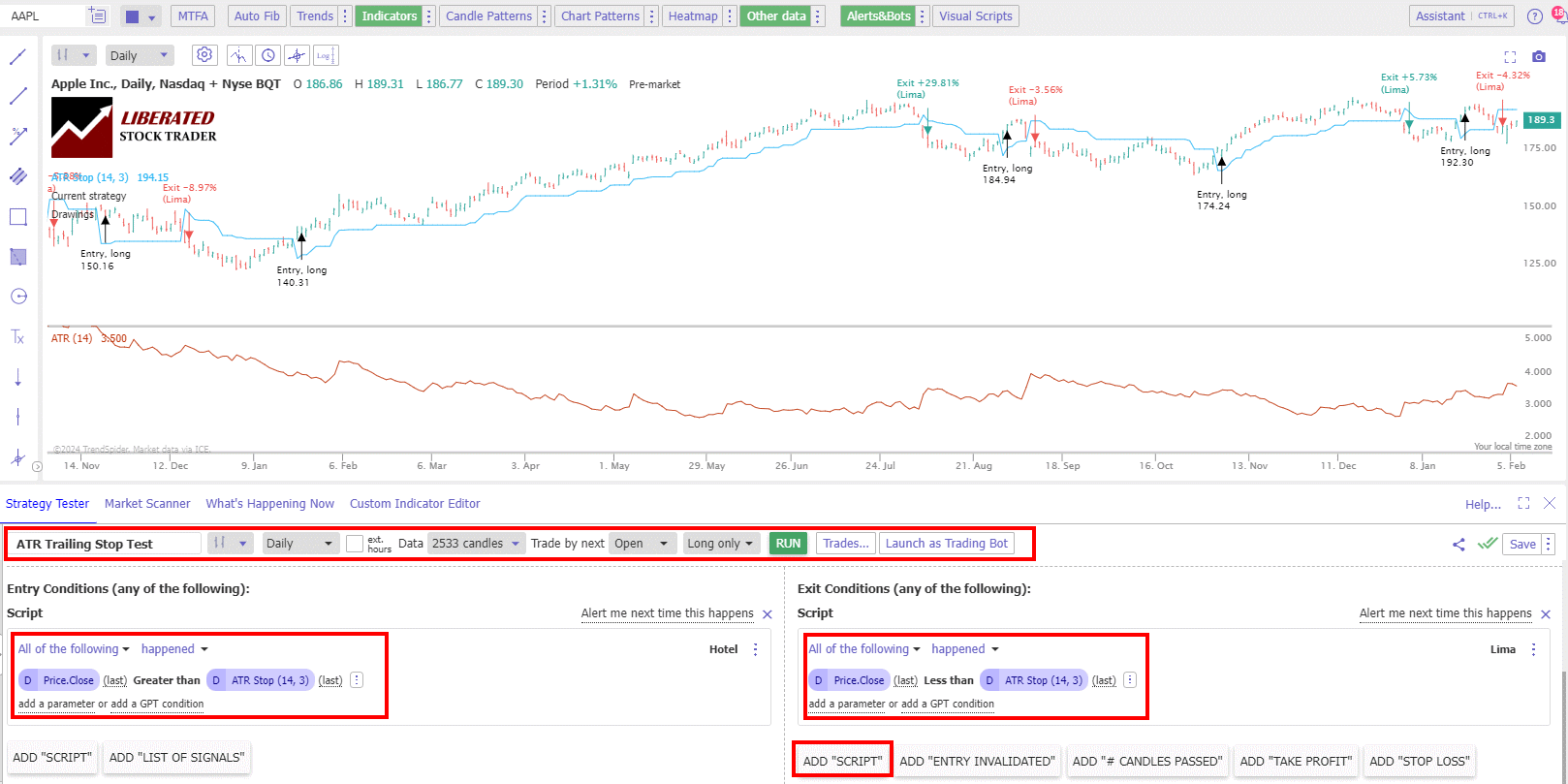Image resolution: width=1568 pixels, height=784 pixels.
Task: Toggle the ext. hours checkbox
Action: (355, 544)
